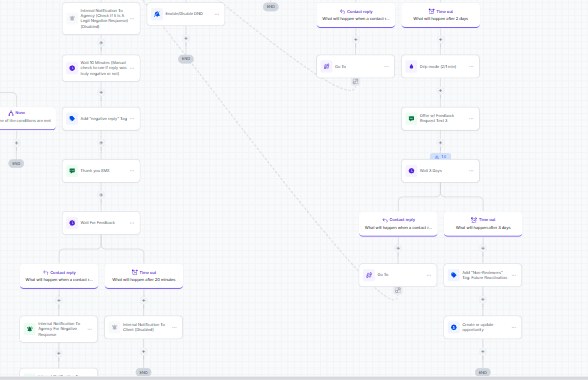Click icon on Internal Notification To Agency For Negative Response
The image size is (588, 380).
(x=30, y=329)
